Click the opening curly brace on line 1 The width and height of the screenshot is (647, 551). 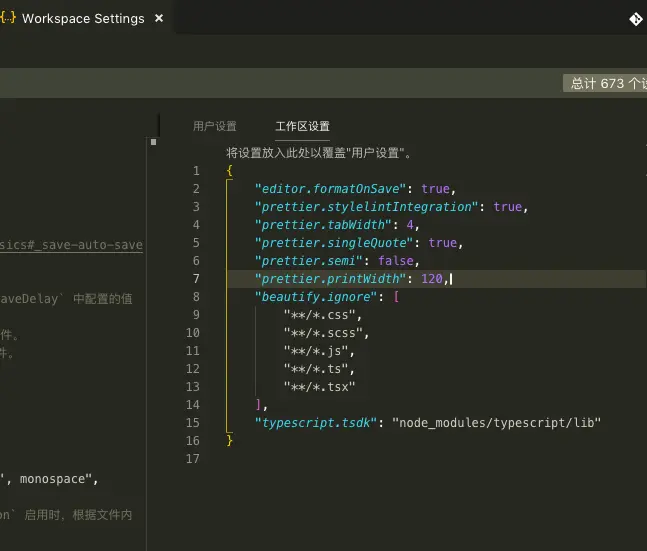(229, 170)
